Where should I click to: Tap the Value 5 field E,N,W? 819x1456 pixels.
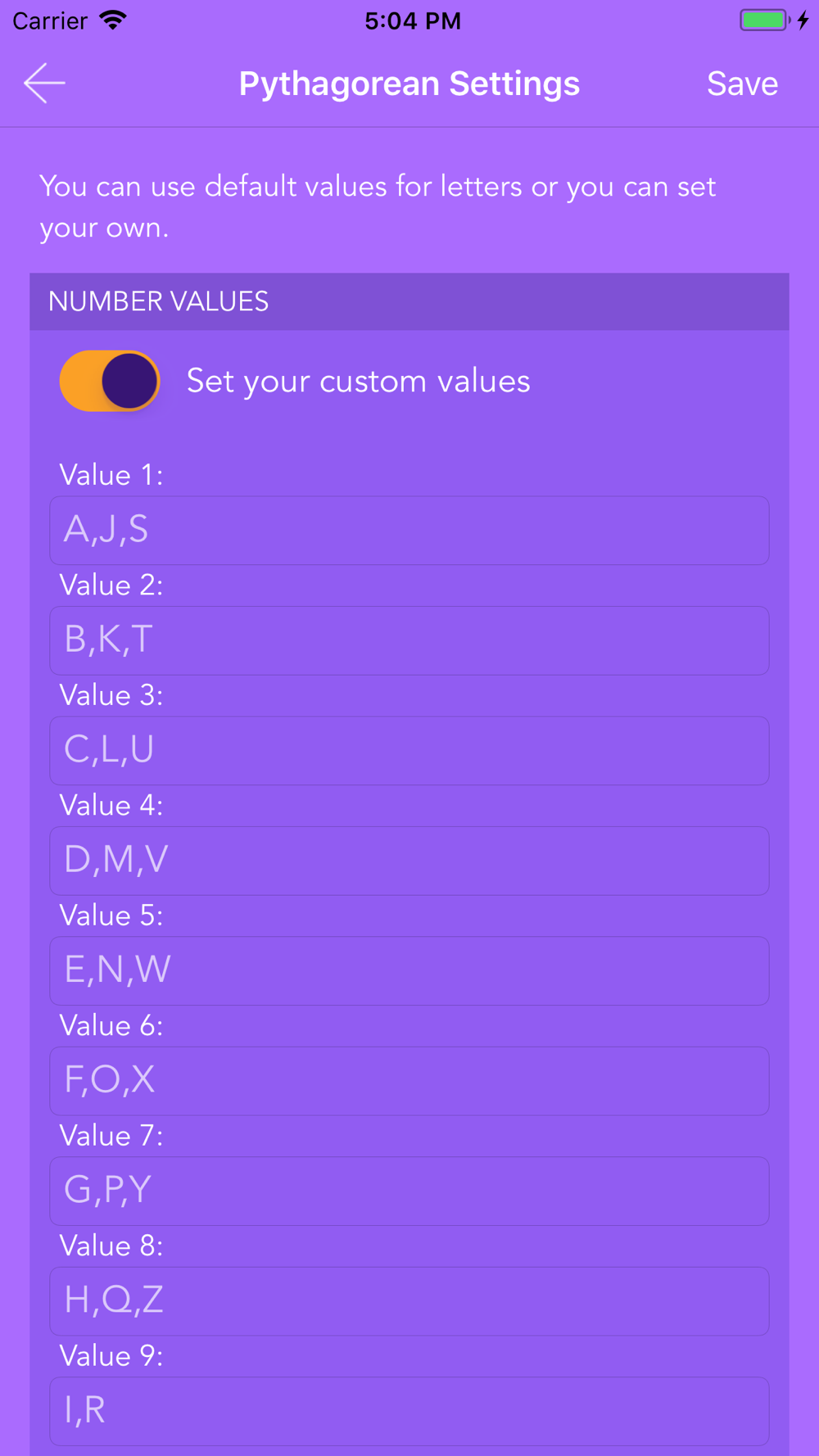click(409, 971)
